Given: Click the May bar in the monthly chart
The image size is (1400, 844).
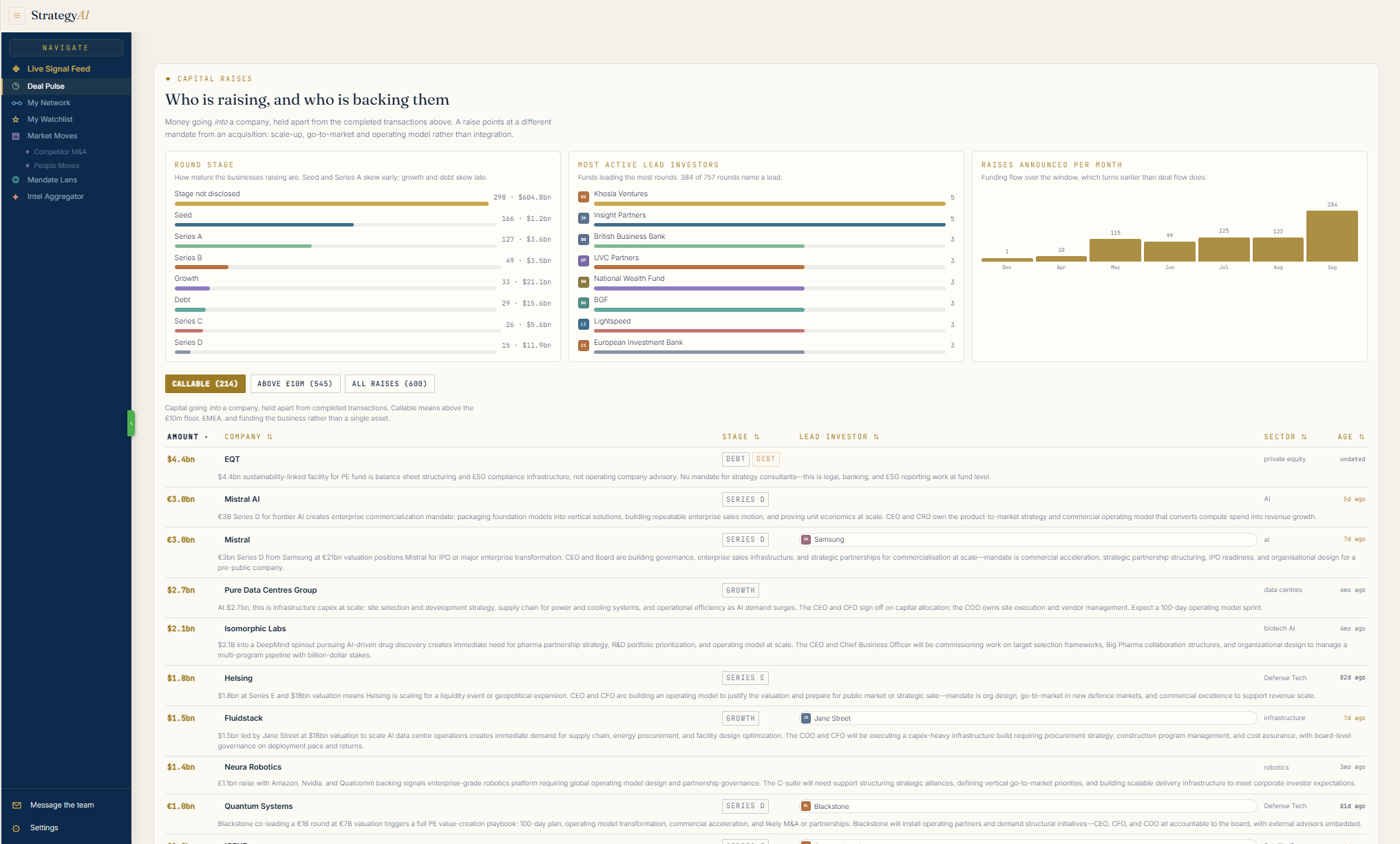Looking at the screenshot, I should 1115,251.
